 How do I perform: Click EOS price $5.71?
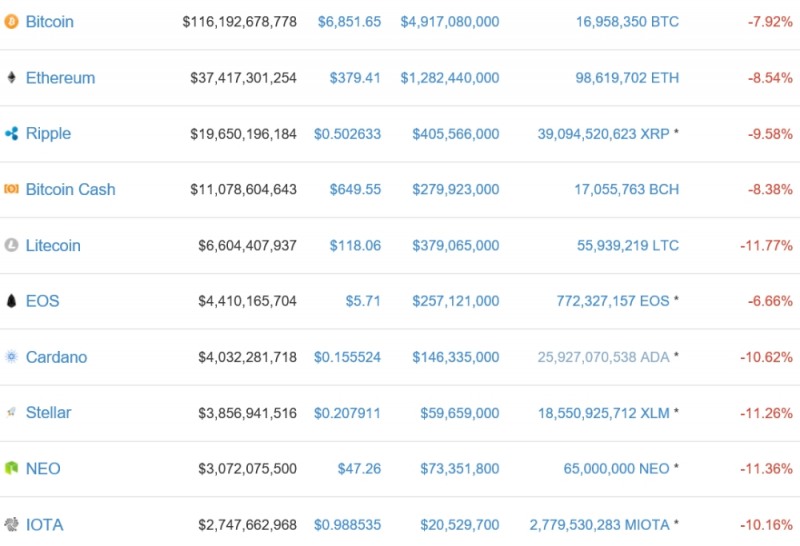click(363, 301)
